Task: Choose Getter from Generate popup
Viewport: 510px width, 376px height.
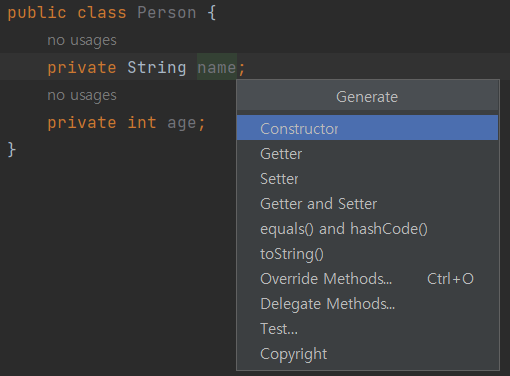Action: [x=367, y=154]
